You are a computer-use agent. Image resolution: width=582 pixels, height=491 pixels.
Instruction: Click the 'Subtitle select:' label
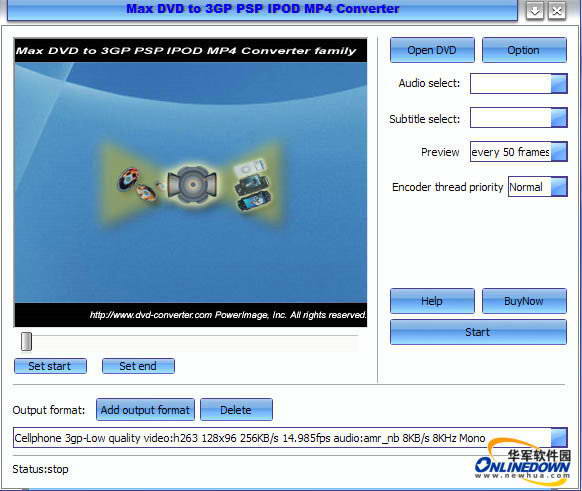[x=424, y=119]
